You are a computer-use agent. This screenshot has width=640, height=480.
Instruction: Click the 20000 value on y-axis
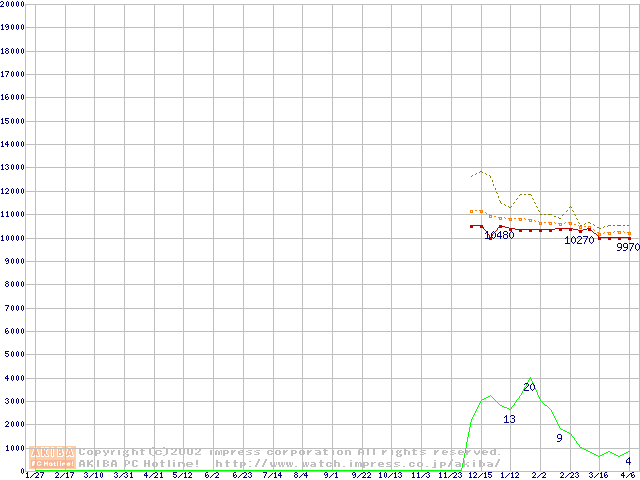[13, 4]
